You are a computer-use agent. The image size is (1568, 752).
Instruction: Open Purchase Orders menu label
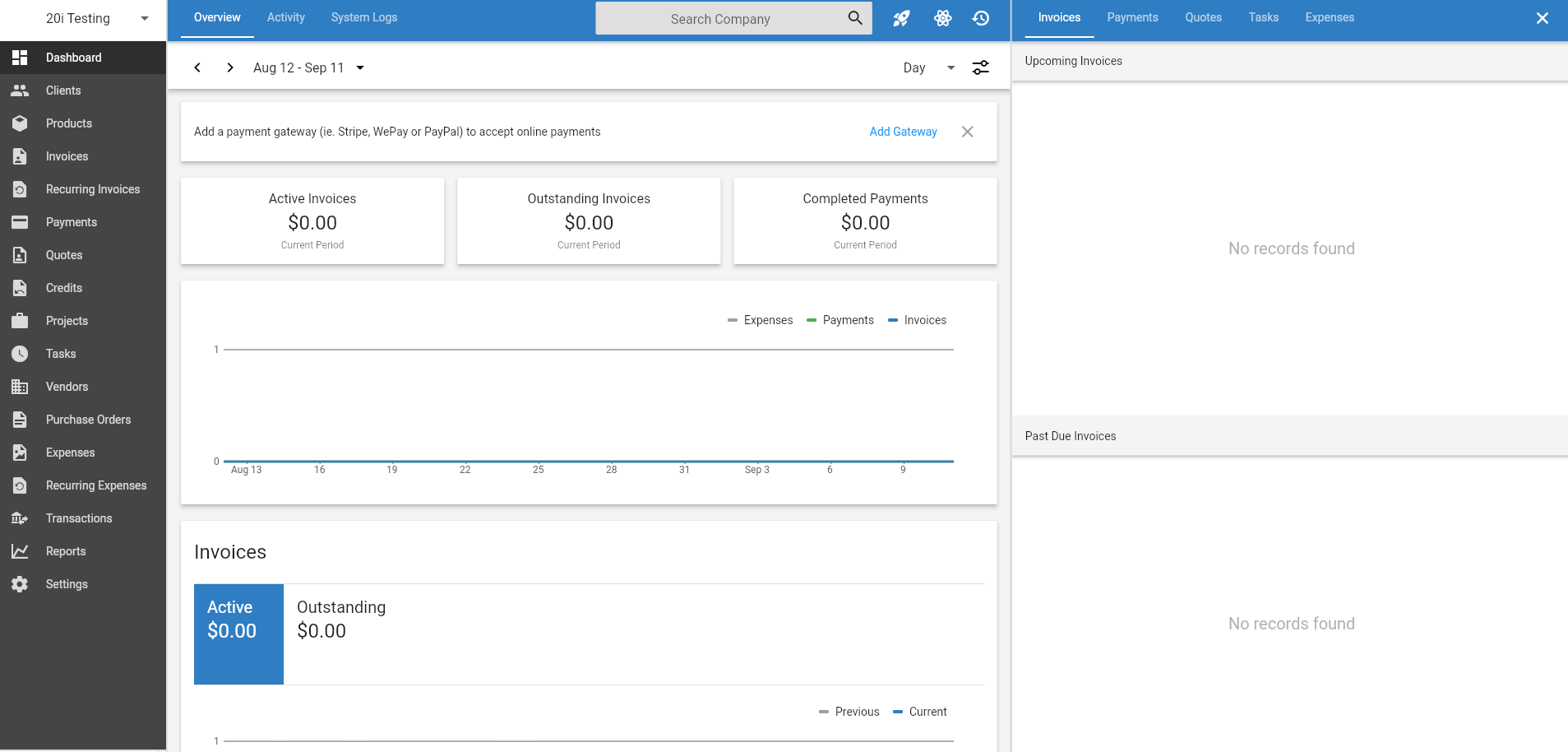coord(89,420)
